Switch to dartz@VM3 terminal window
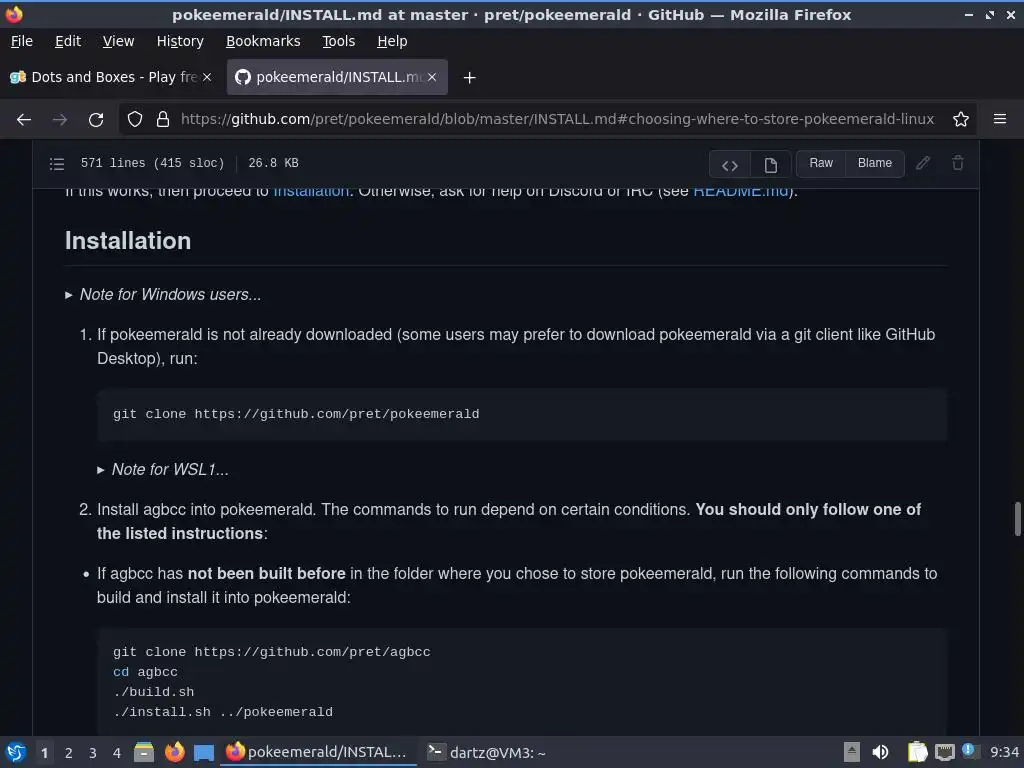The image size is (1024, 768). tap(488, 752)
